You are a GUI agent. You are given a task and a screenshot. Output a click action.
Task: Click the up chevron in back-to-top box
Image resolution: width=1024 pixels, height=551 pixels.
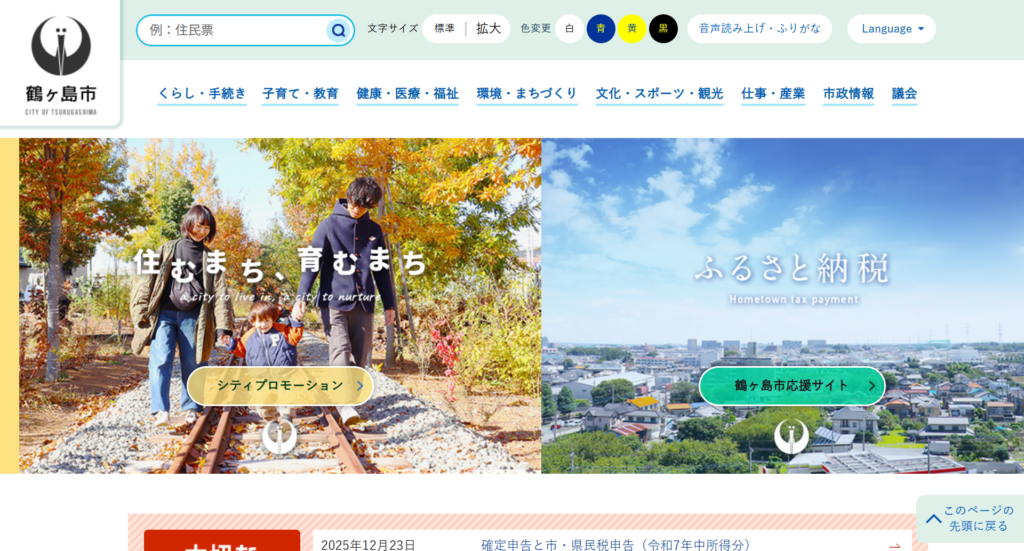tap(933, 519)
